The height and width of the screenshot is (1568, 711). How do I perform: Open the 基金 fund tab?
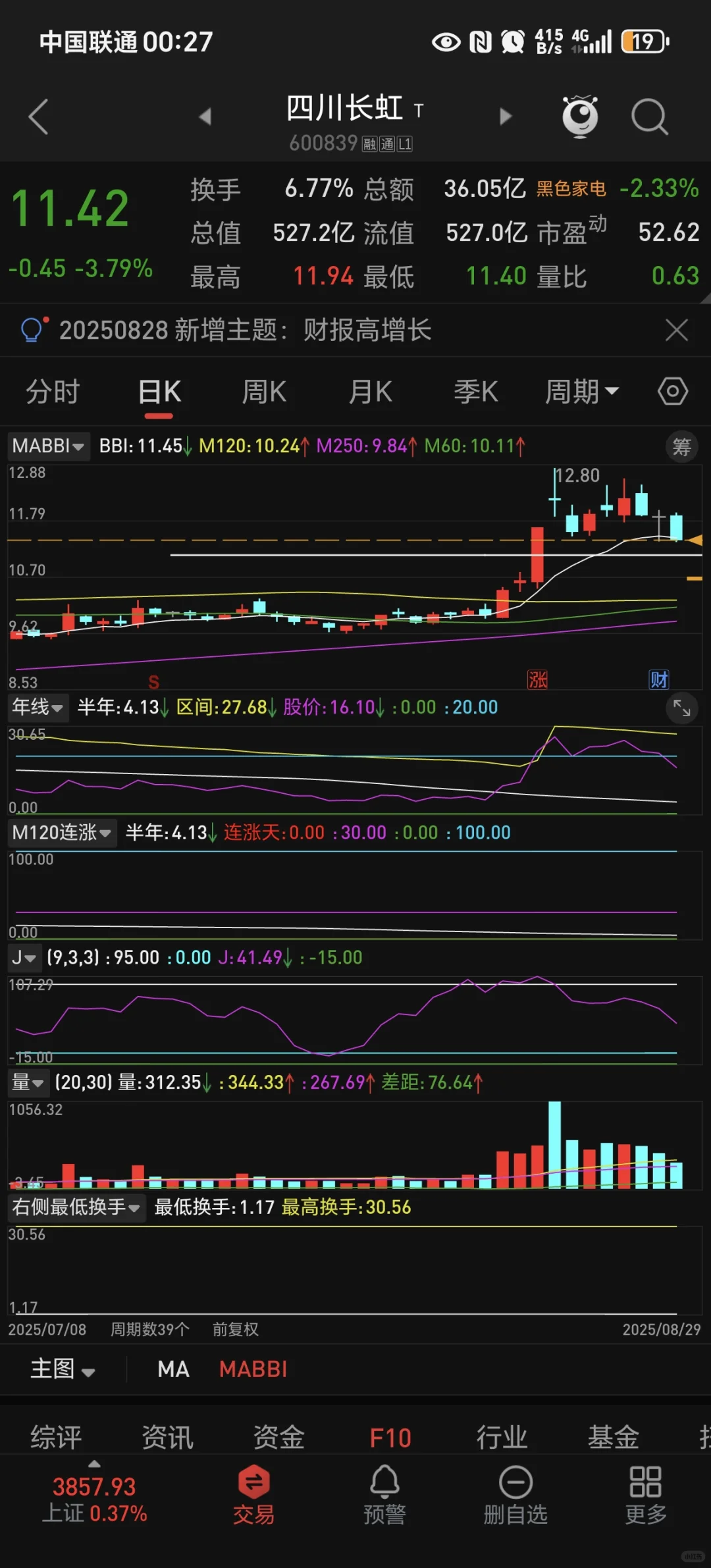(x=614, y=1437)
